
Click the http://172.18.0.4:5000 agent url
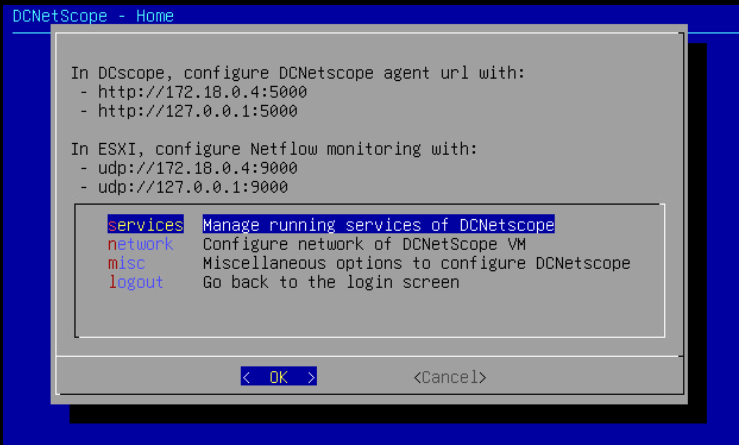[x=203, y=91]
